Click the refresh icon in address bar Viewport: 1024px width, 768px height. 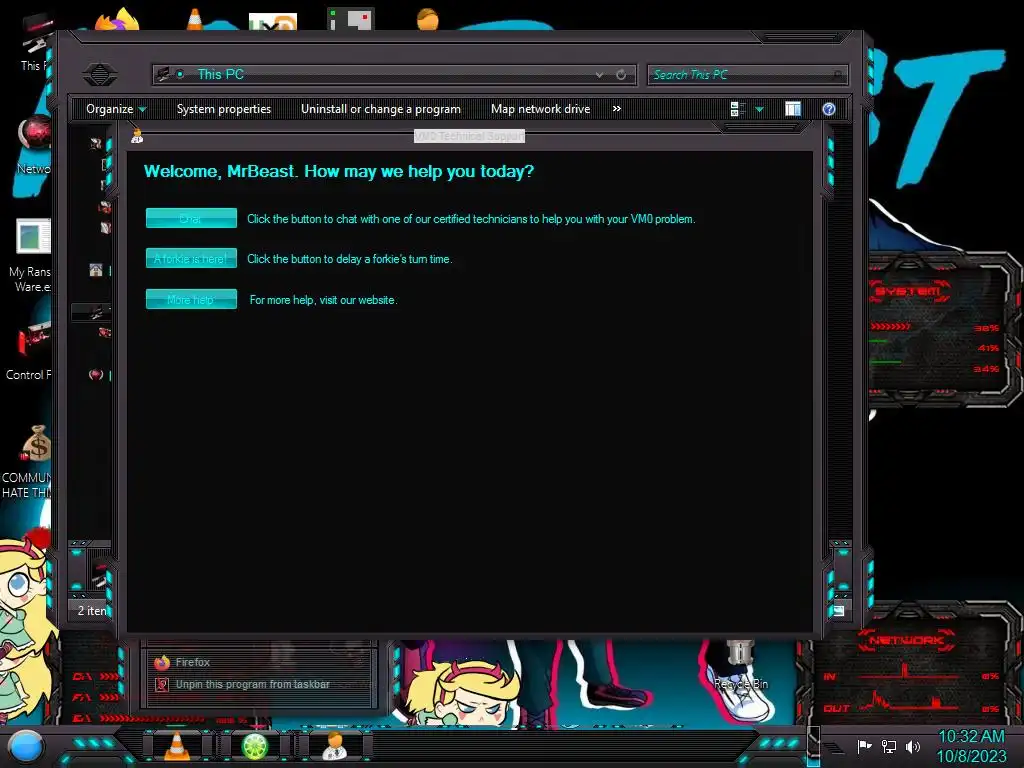[621, 74]
